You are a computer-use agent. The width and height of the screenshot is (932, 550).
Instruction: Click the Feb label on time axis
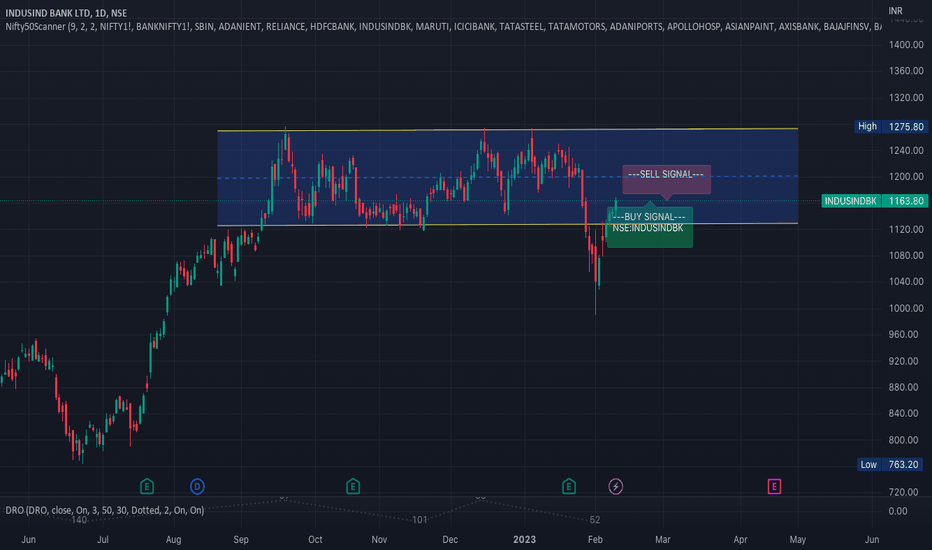[595, 539]
